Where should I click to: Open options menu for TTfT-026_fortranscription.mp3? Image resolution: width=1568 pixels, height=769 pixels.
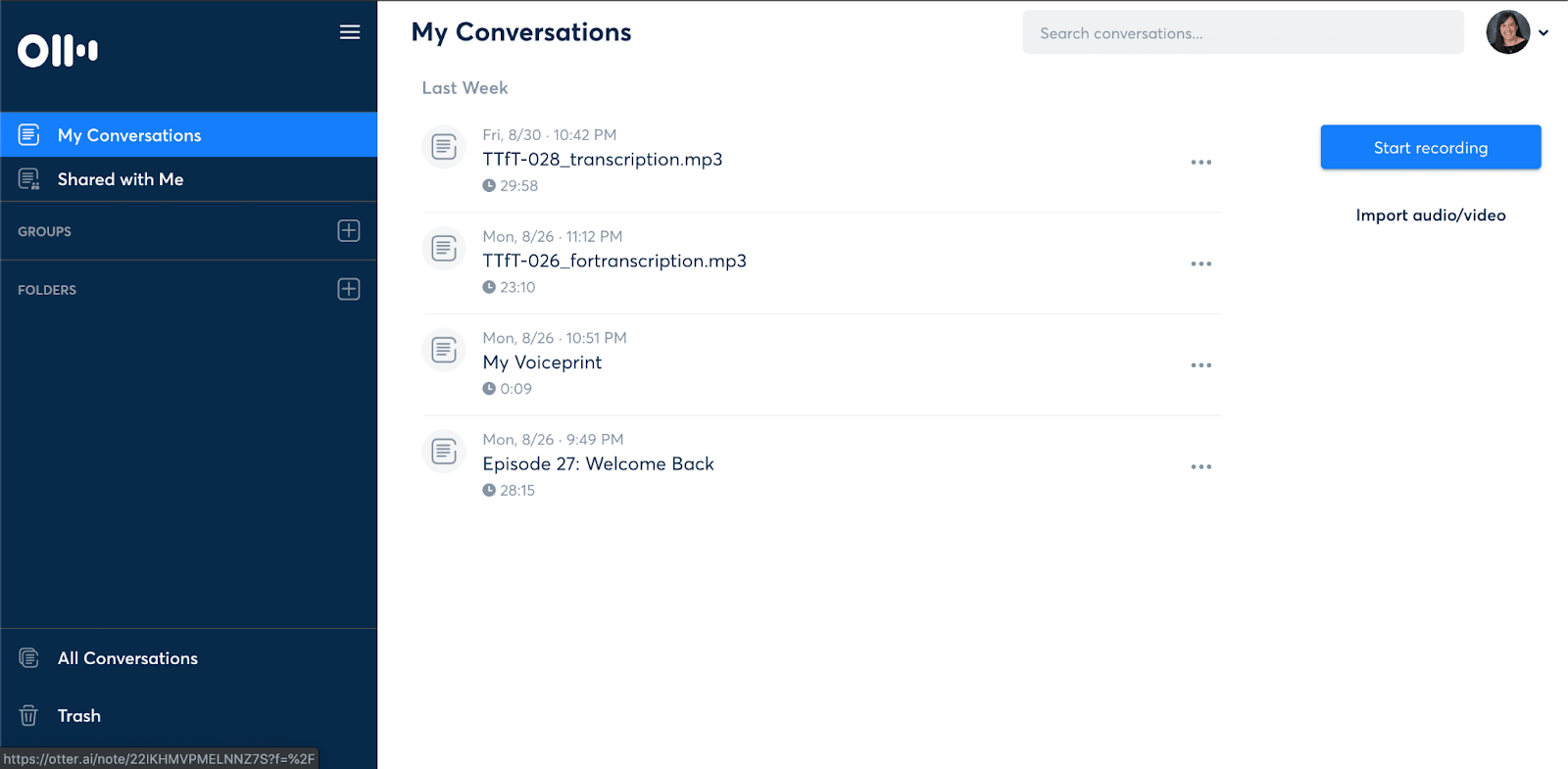click(1201, 264)
